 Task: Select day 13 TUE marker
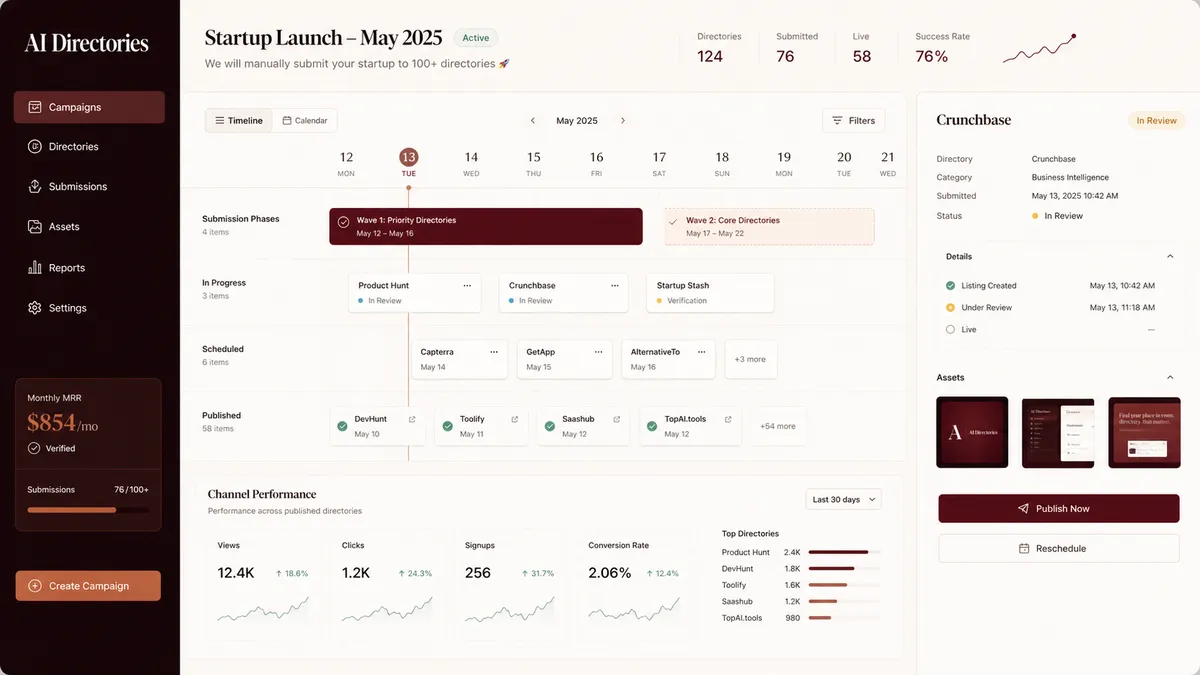pos(408,157)
